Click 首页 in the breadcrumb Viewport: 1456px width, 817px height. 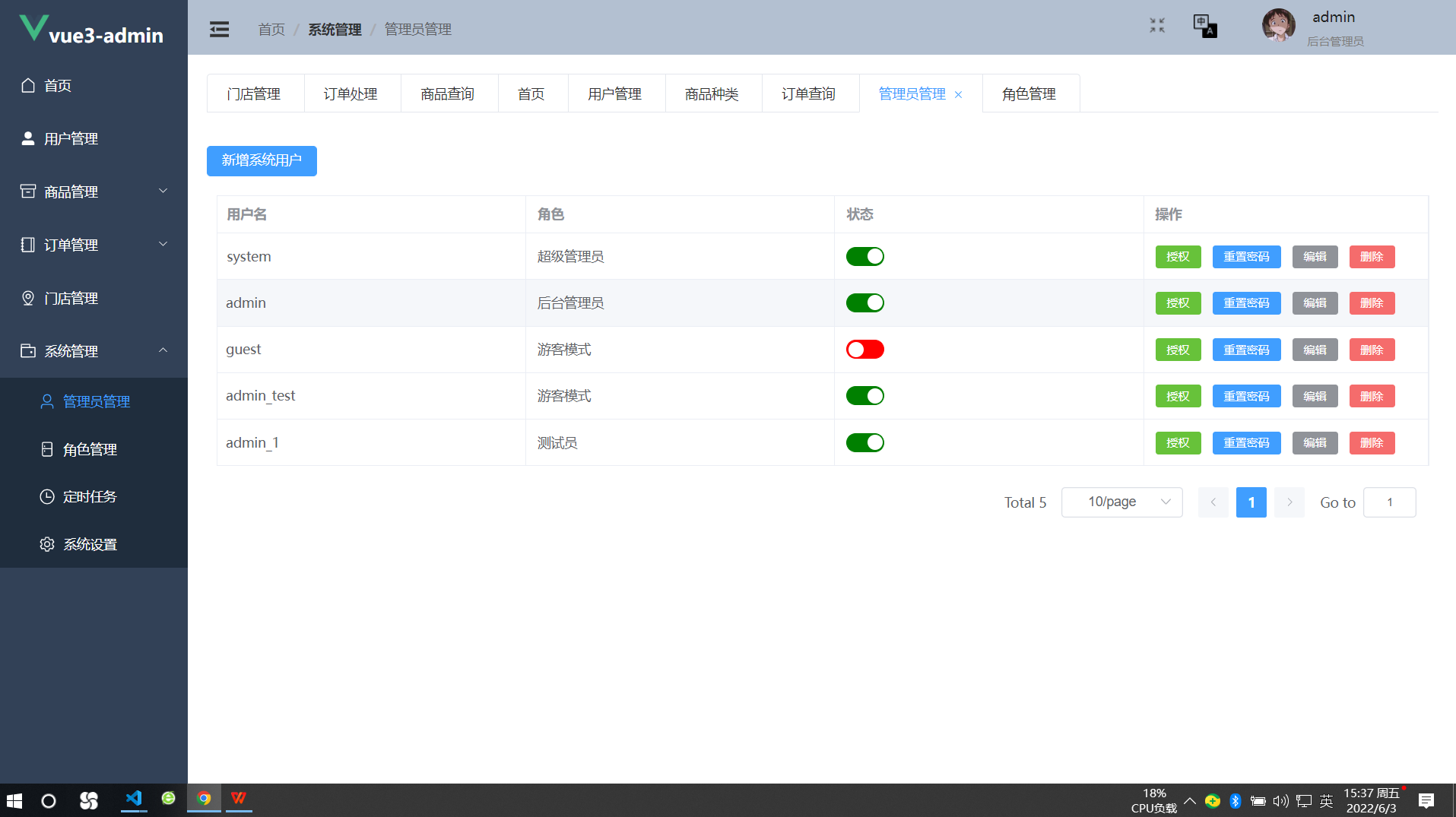click(271, 30)
